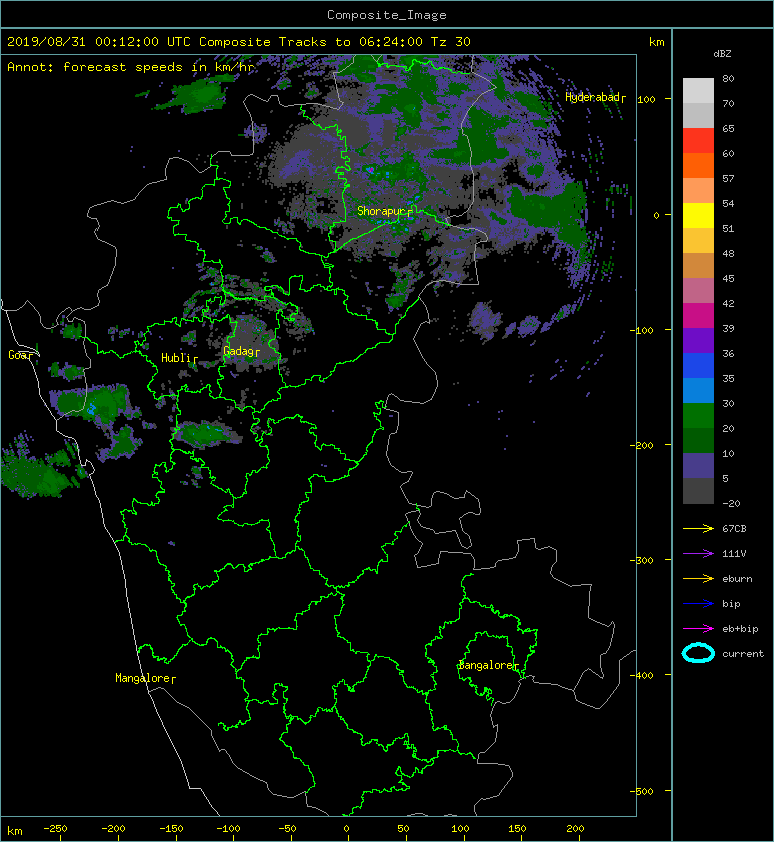Viewport: 774px width, 842px height.
Task: Pick the red 65 dBZ swatch
Action: click(x=698, y=141)
